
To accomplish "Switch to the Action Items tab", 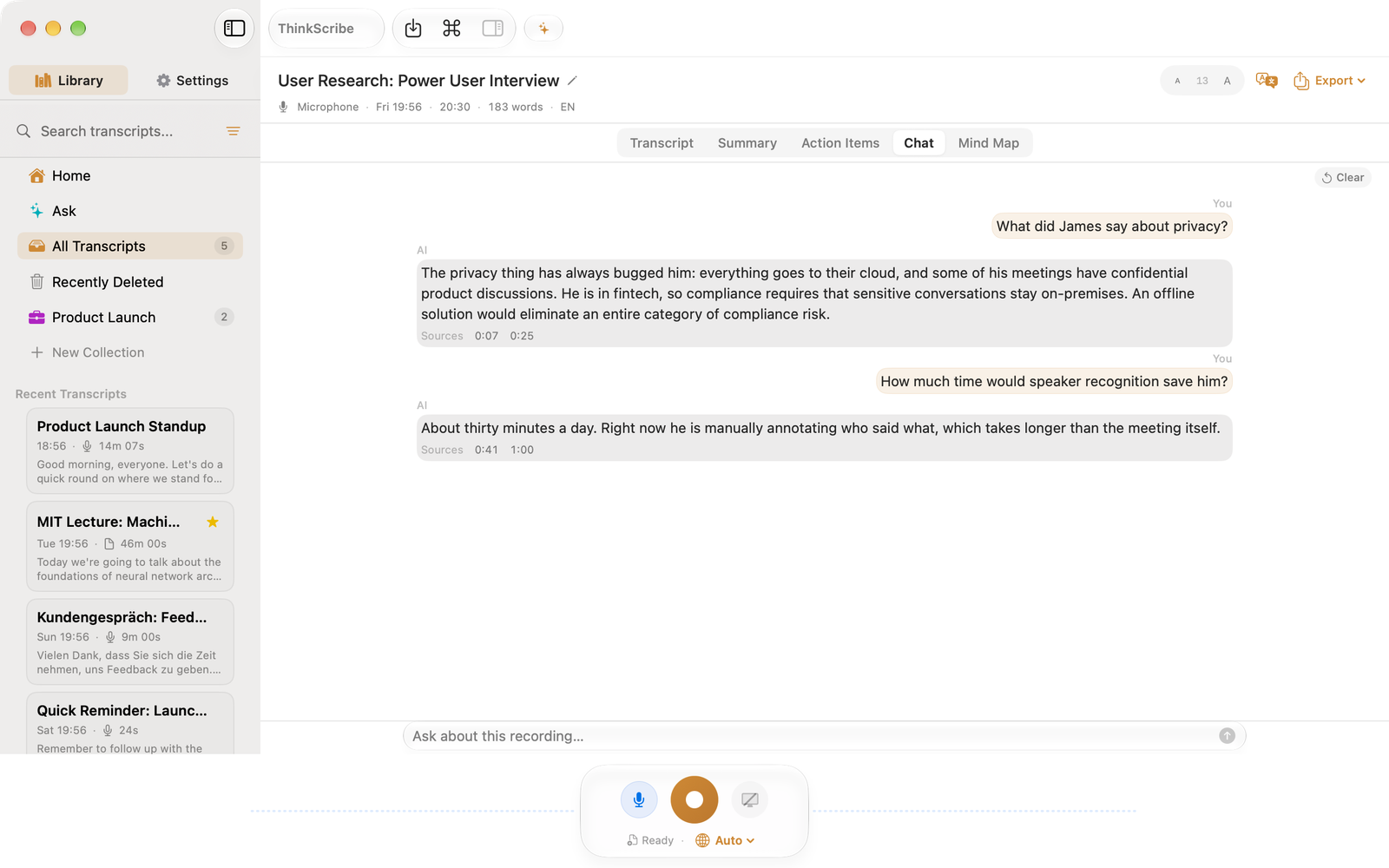I will [x=840, y=143].
